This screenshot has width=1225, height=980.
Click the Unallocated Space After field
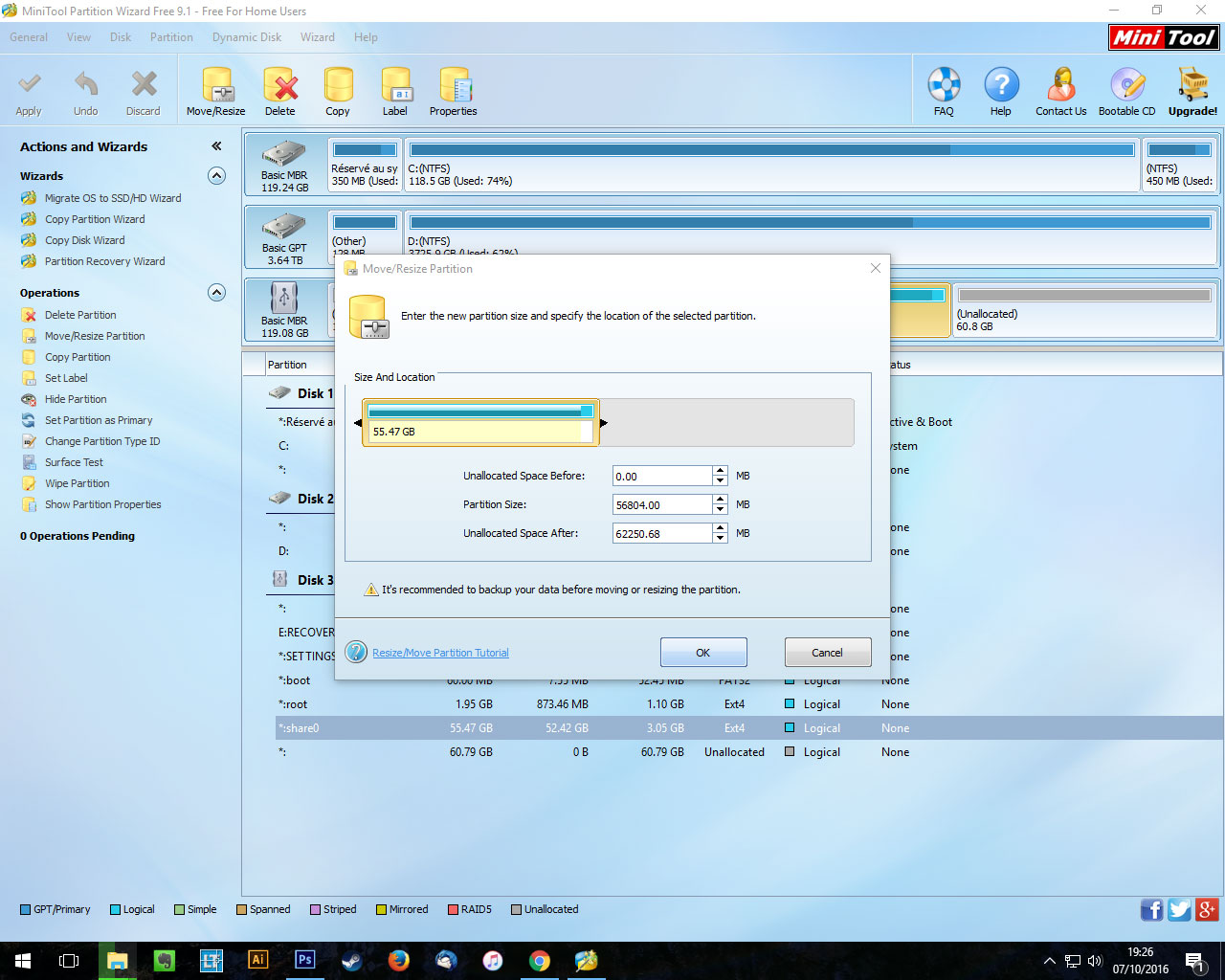(662, 533)
